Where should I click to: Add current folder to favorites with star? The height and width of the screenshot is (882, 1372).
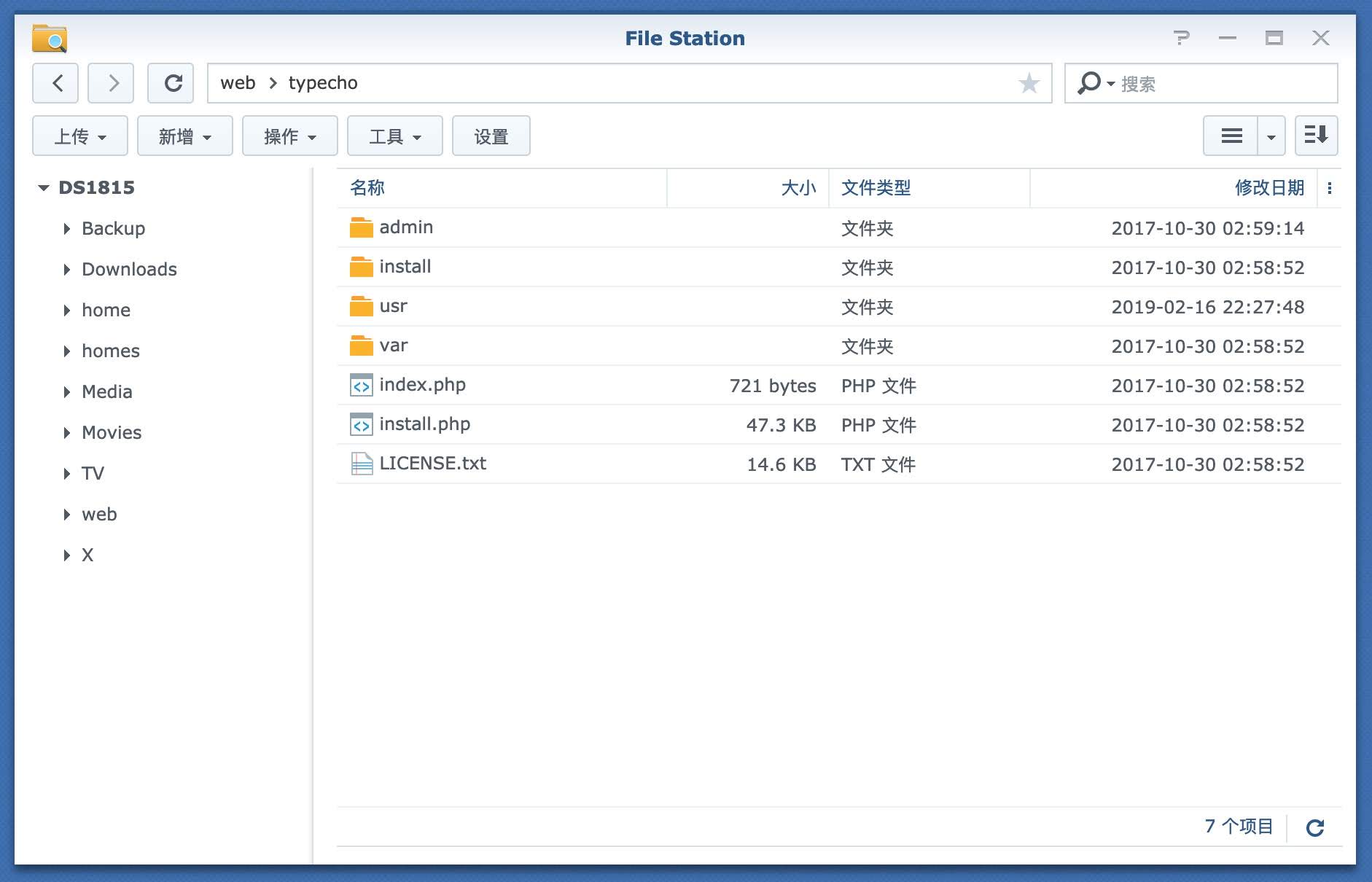point(1029,83)
